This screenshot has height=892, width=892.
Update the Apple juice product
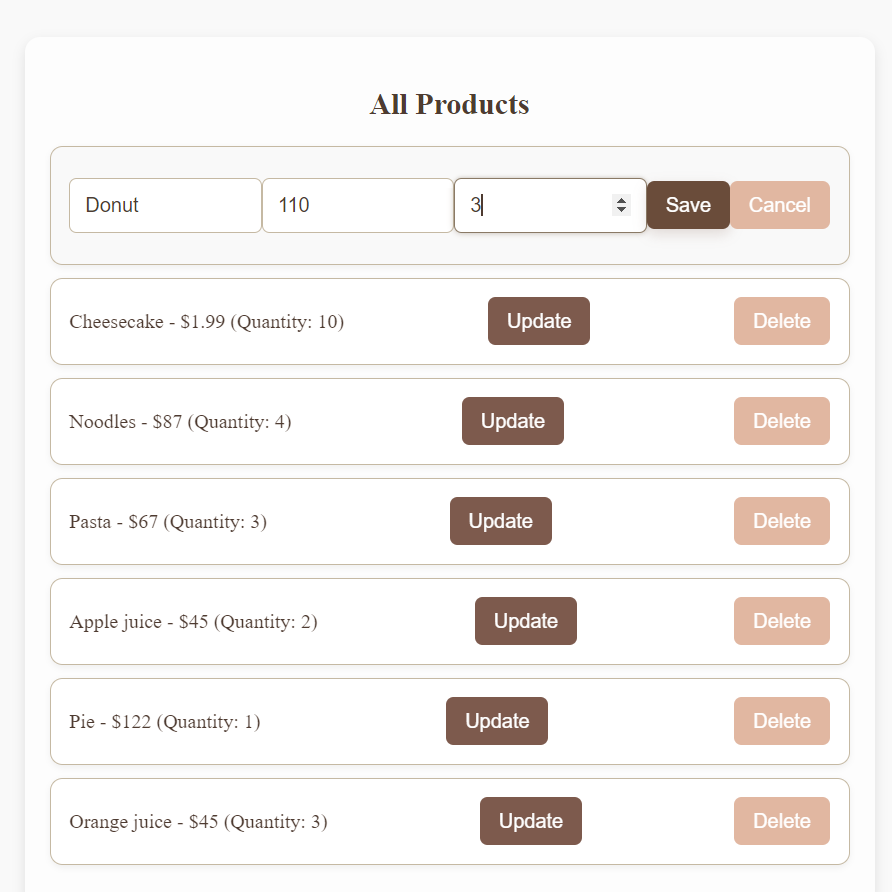[x=525, y=621]
